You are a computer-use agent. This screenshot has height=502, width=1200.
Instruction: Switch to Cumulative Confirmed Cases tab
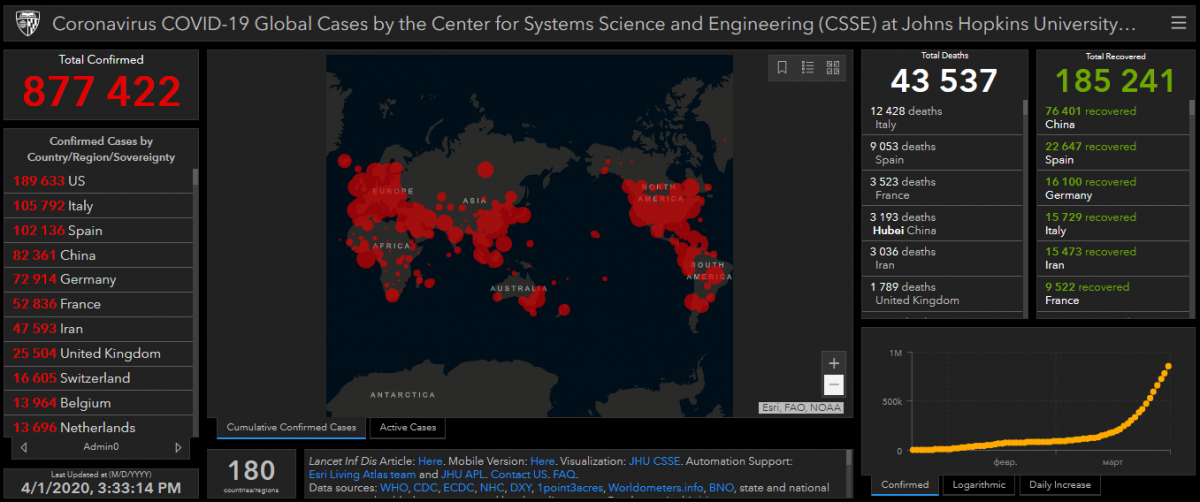click(x=291, y=427)
